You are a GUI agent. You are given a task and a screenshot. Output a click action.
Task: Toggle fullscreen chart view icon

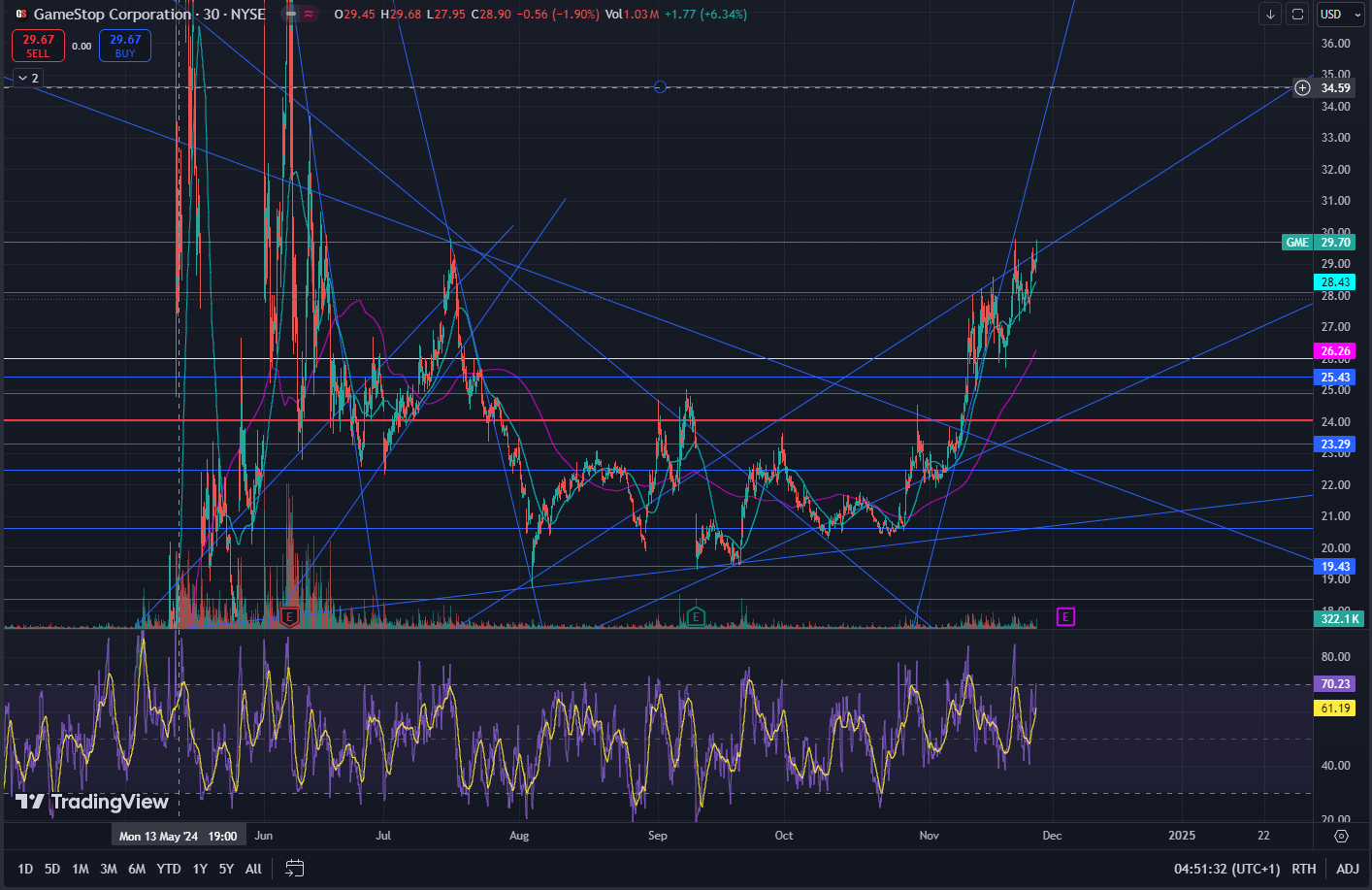1297,15
